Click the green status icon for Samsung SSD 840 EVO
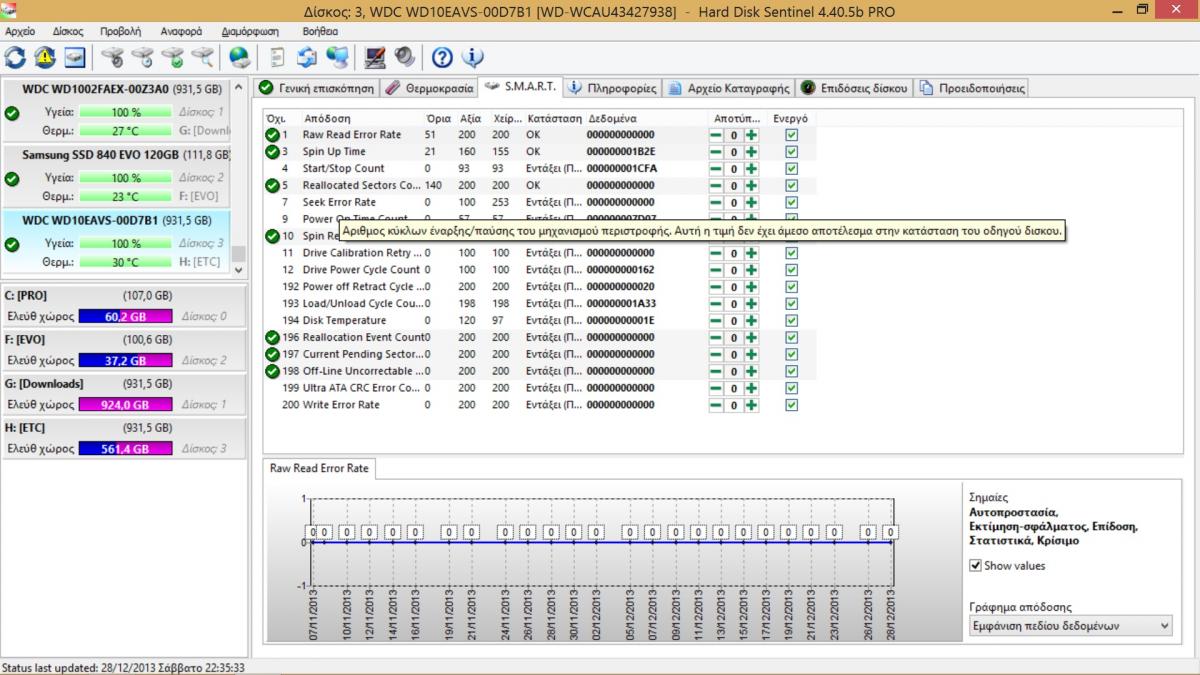This screenshot has width=1200, height=675. 12,178
